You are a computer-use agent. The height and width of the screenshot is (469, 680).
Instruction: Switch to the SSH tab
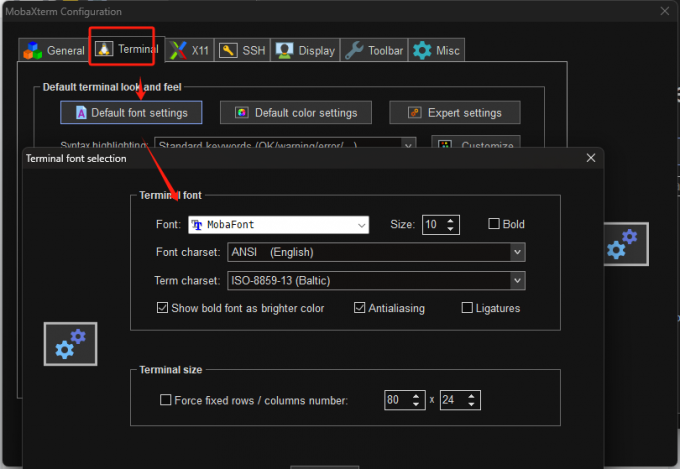[x=242, y=50]
